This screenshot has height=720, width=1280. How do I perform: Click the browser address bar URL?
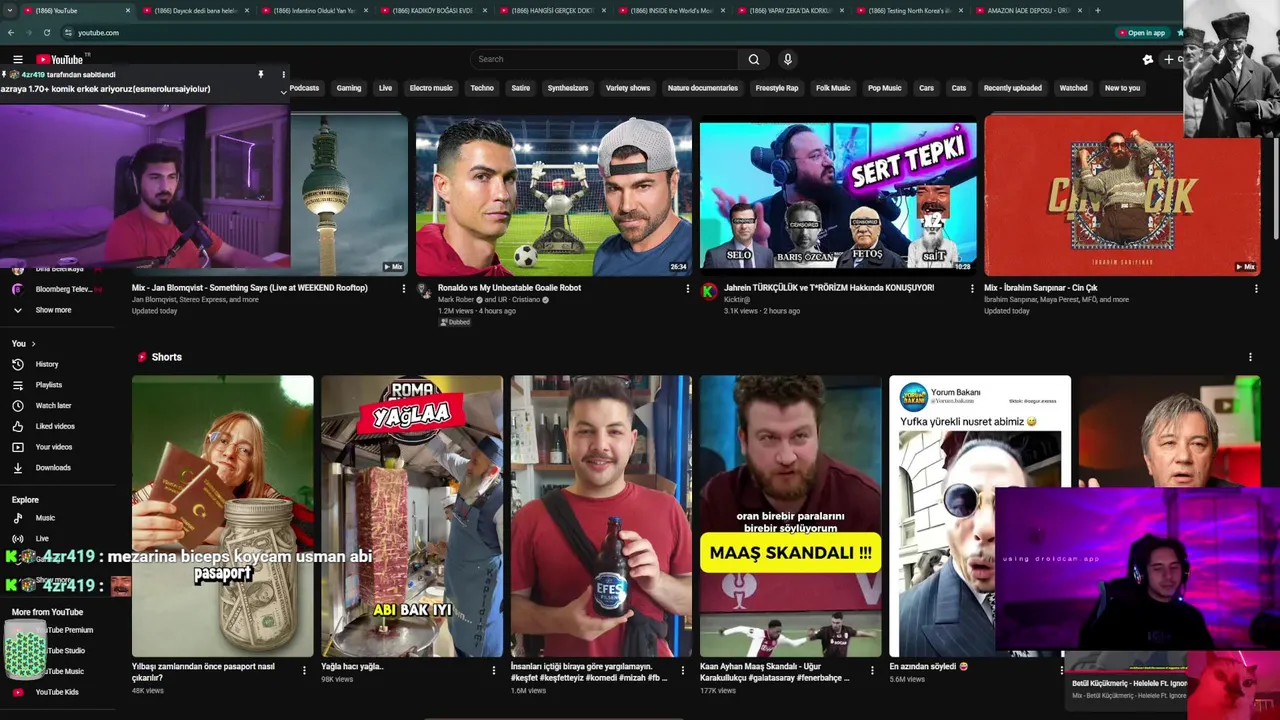pos(98,32)
